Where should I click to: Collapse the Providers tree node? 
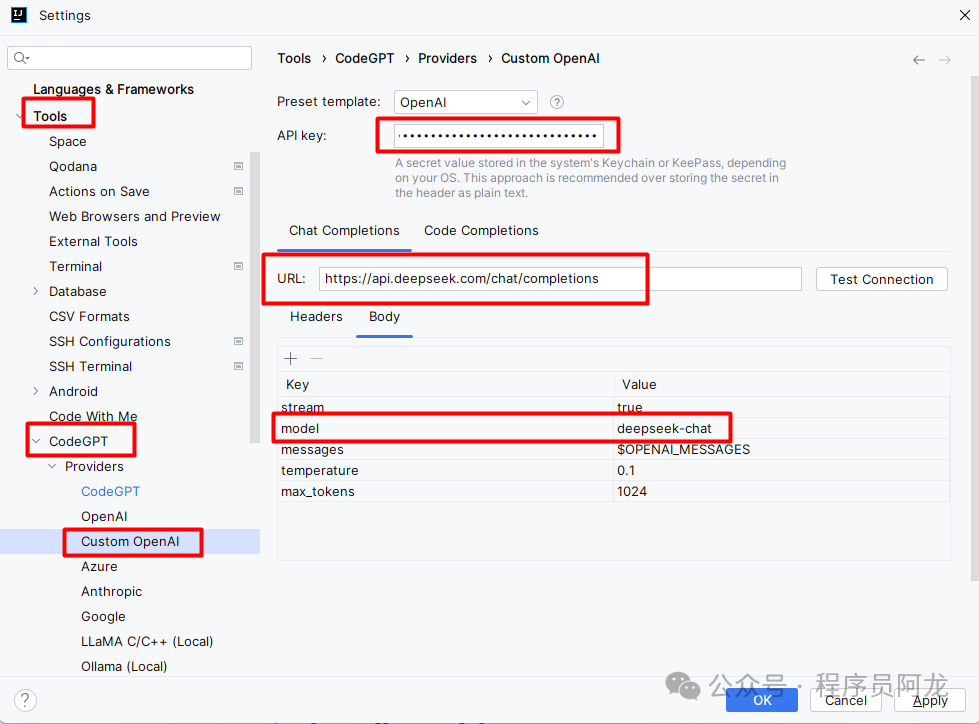(x=52, y=466)
